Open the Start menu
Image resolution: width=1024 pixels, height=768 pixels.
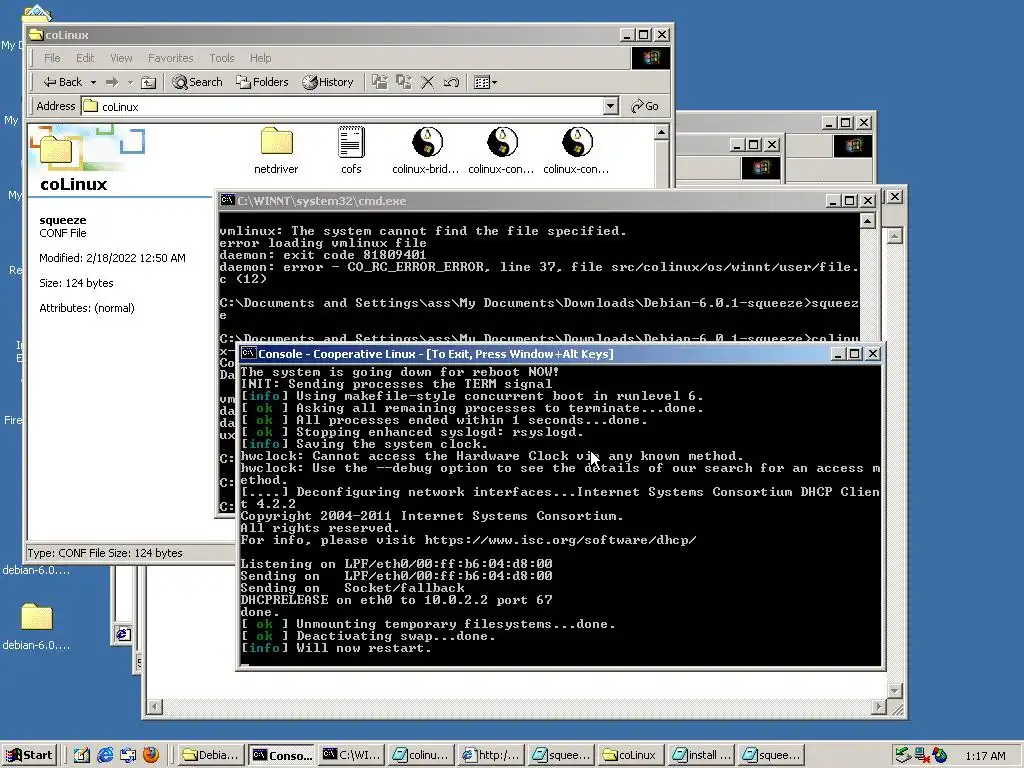30,755
